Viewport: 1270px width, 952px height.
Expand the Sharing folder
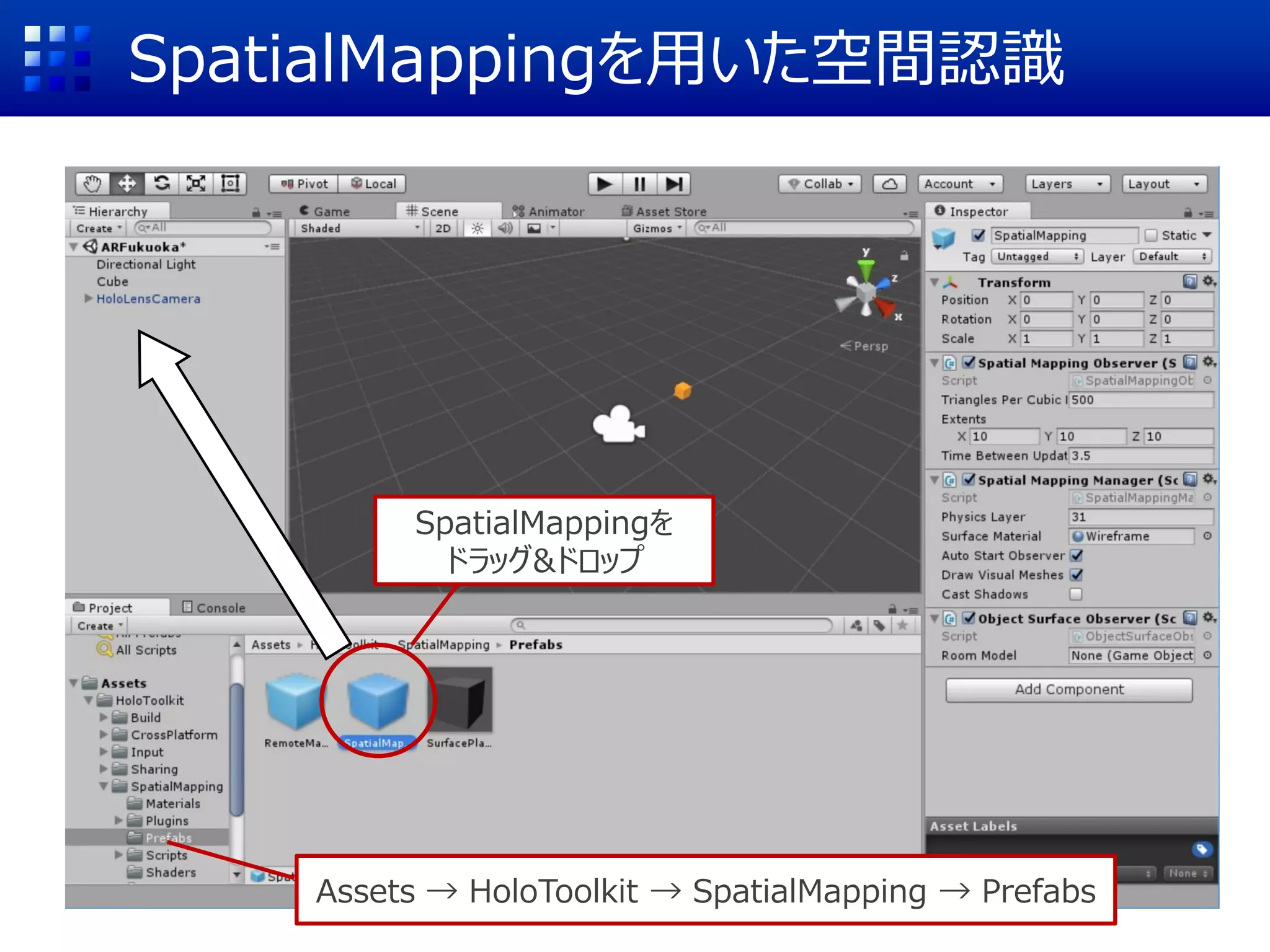tap(104, 769)
